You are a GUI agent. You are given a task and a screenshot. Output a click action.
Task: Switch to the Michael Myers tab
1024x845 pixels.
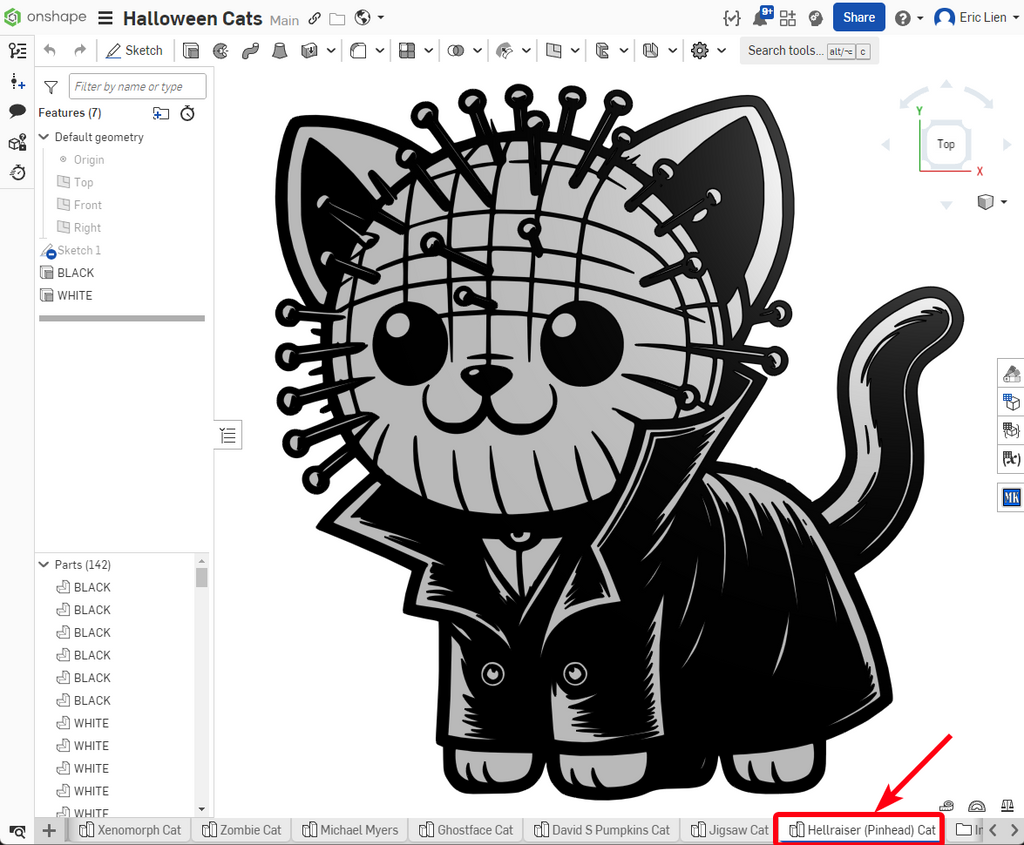[x=350, y=830]
